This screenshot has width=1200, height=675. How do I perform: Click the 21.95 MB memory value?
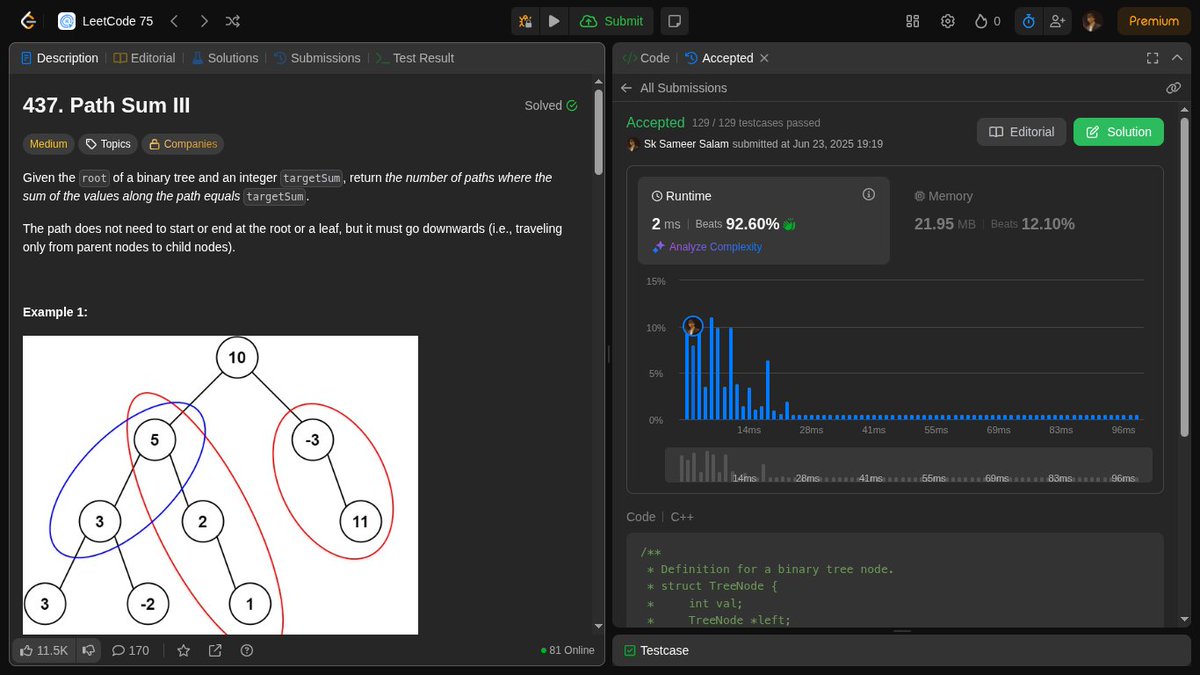click(945, 224)
